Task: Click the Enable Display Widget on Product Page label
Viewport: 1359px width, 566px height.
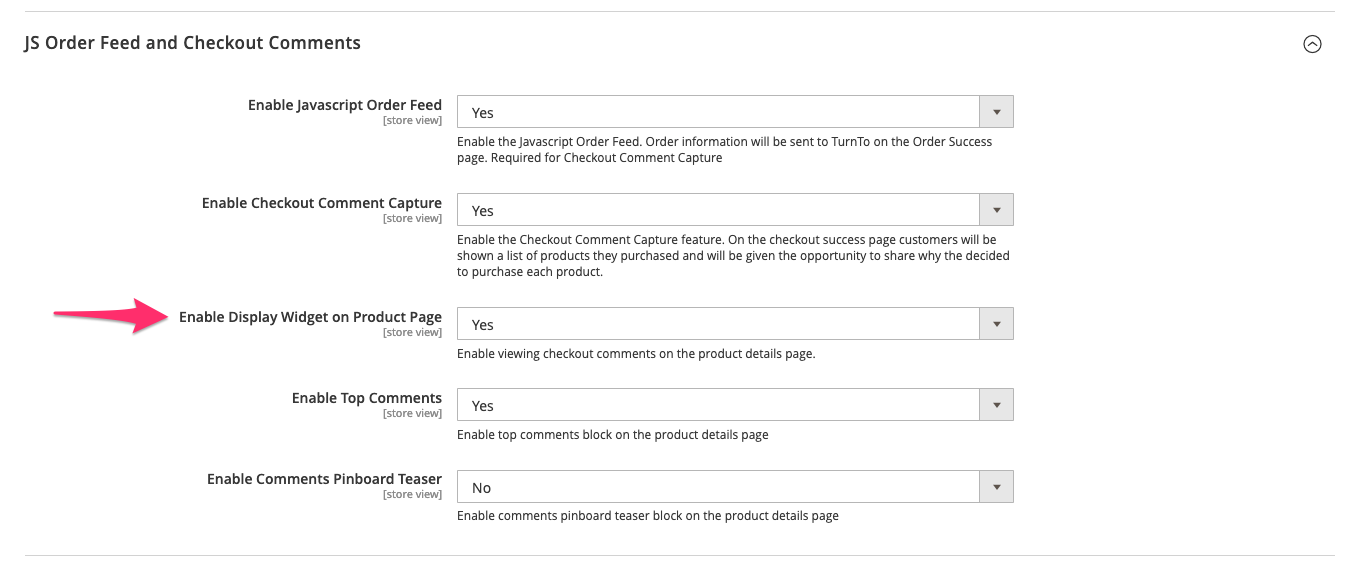Action: [310, 317]
